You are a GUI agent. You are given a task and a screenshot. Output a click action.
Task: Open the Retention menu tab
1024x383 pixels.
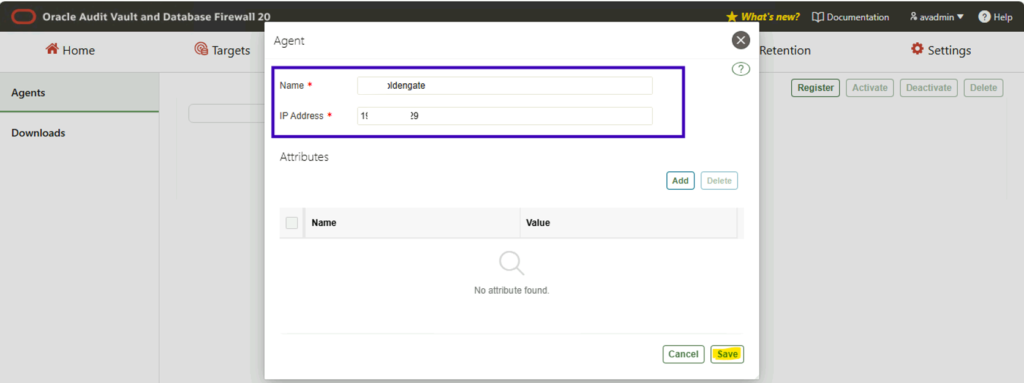click(x=784, y=50)
